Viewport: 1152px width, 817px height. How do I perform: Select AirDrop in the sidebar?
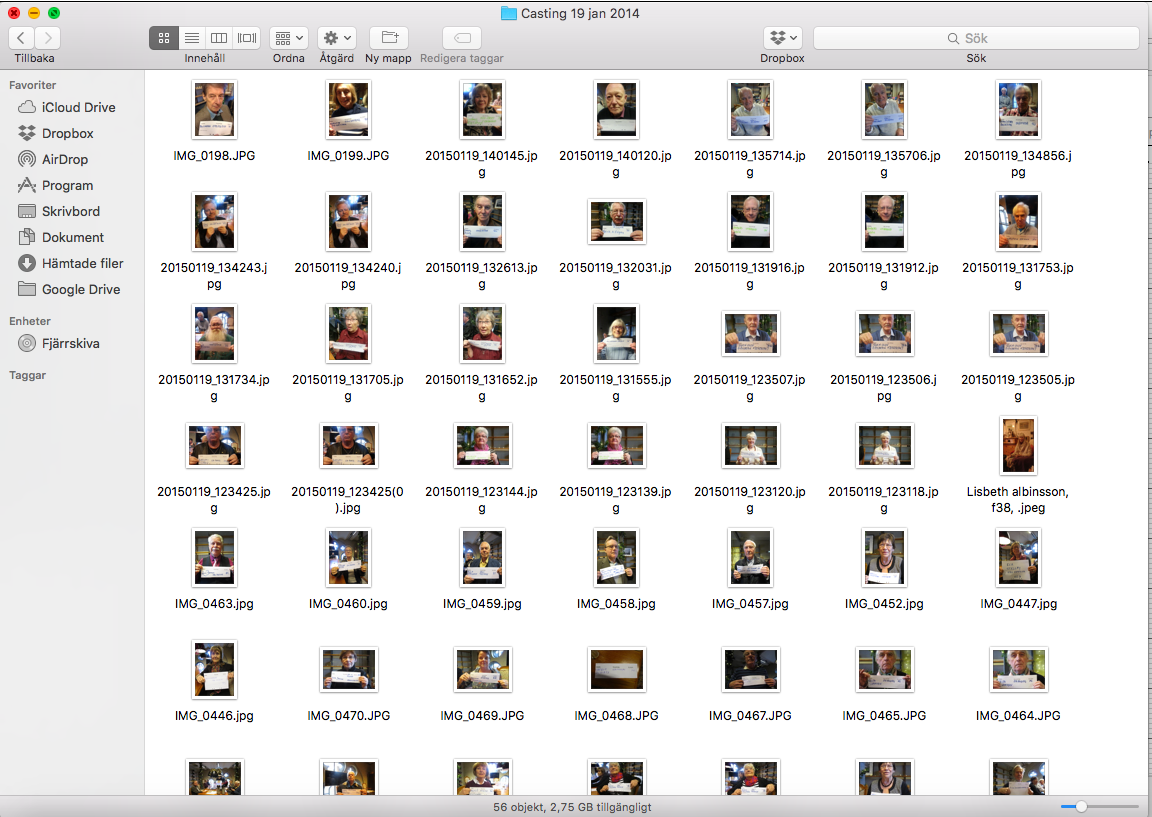pyautogui.click(x=65, y=159)
